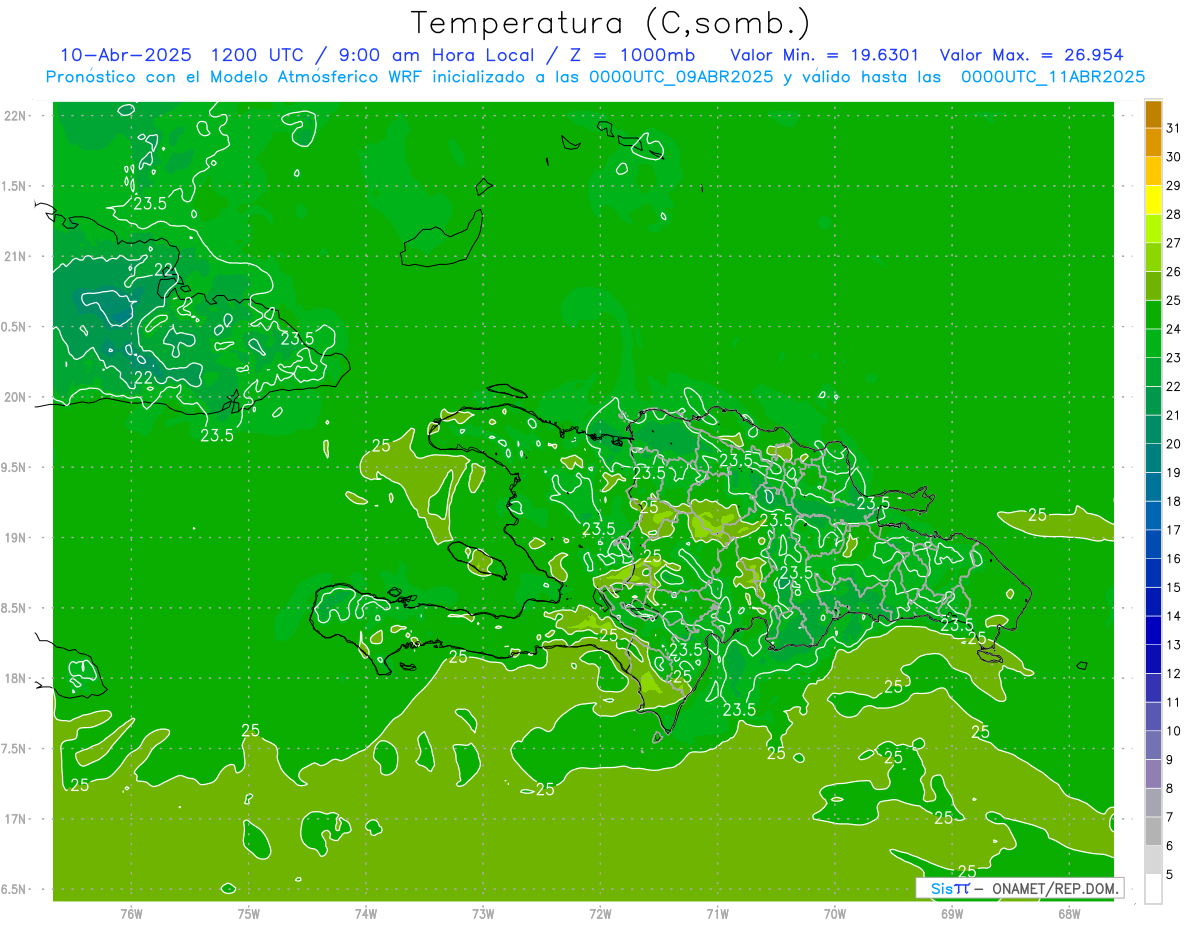Click the 72W longitude axis label
Image resolution: width=1200 pixels, height=927 pixels.
(600, 913)
